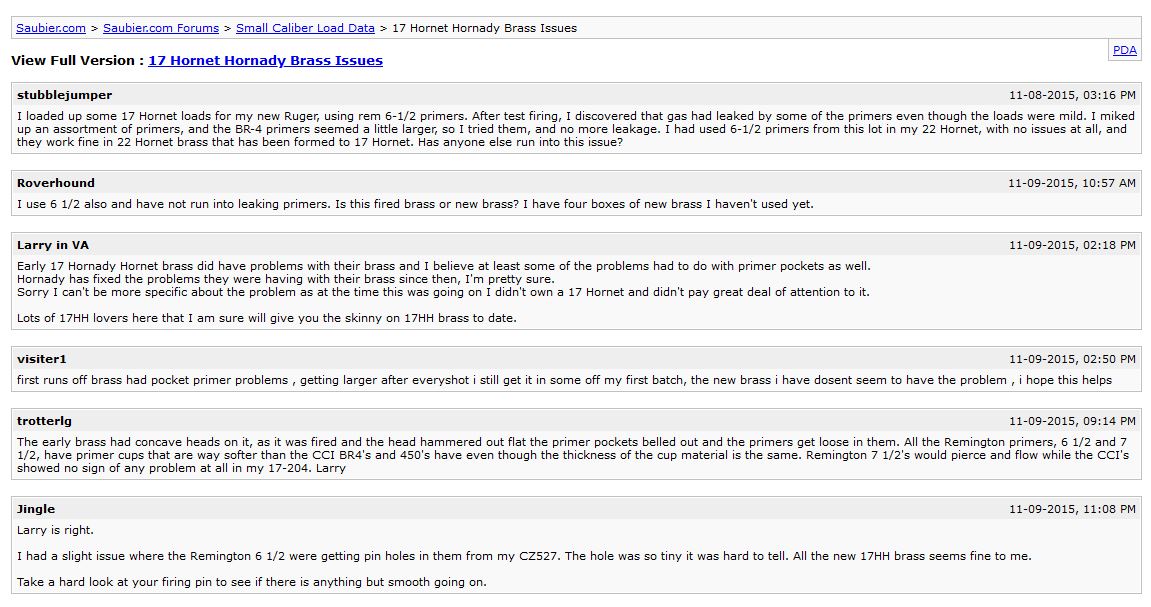Click the stubblejumper username heading
The height and width of the screenshot is (607, 1151).
[65, 95]
